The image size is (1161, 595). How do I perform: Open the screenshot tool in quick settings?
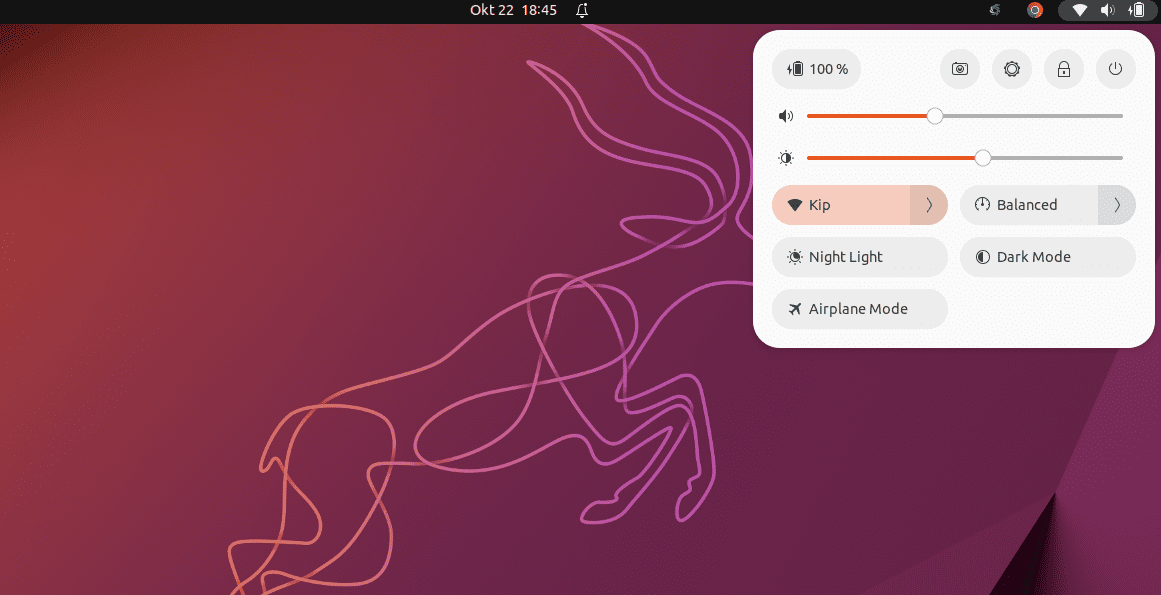pyautogui.click(x=960, y=69)
